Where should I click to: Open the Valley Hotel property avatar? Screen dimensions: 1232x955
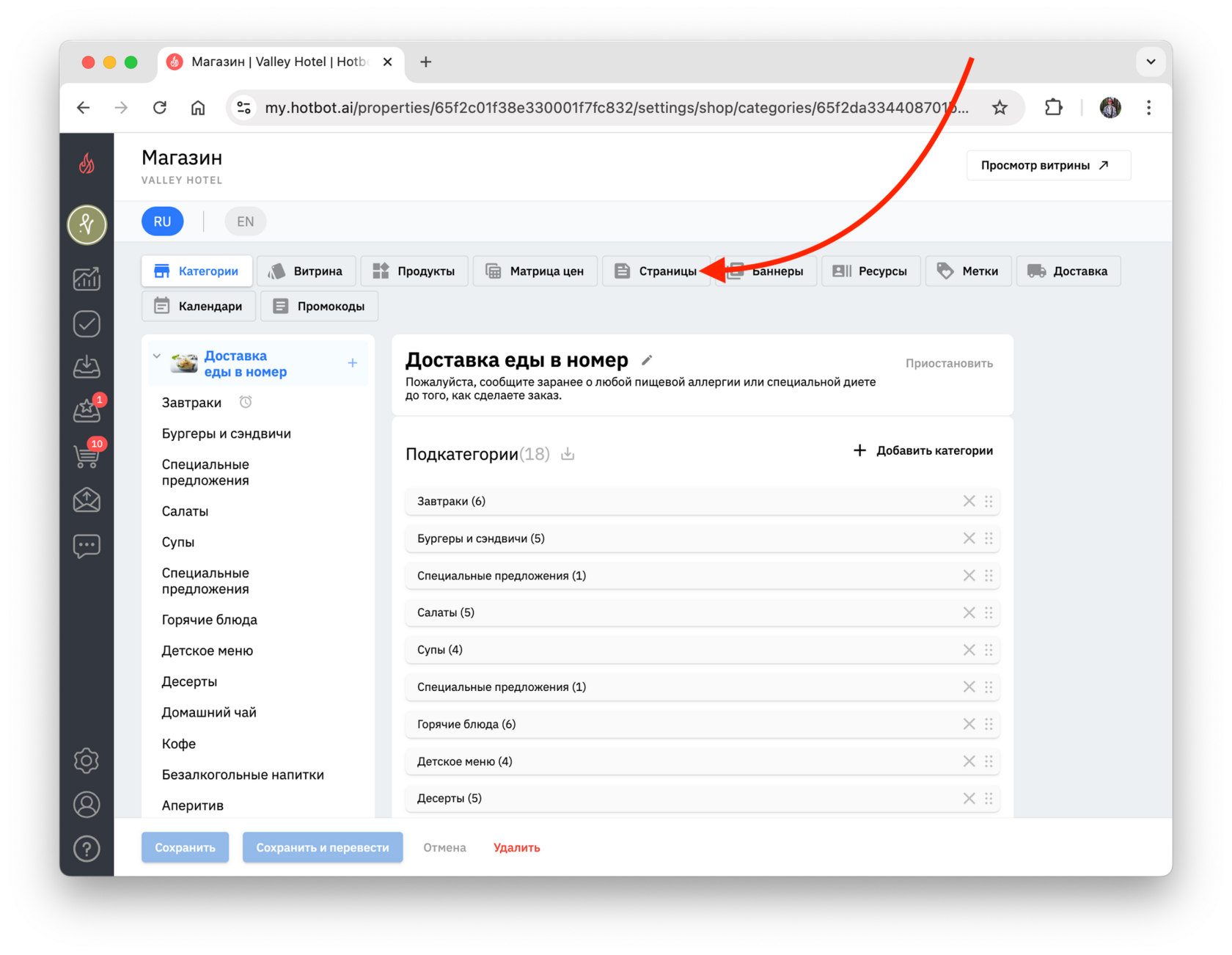pos(87,224)
